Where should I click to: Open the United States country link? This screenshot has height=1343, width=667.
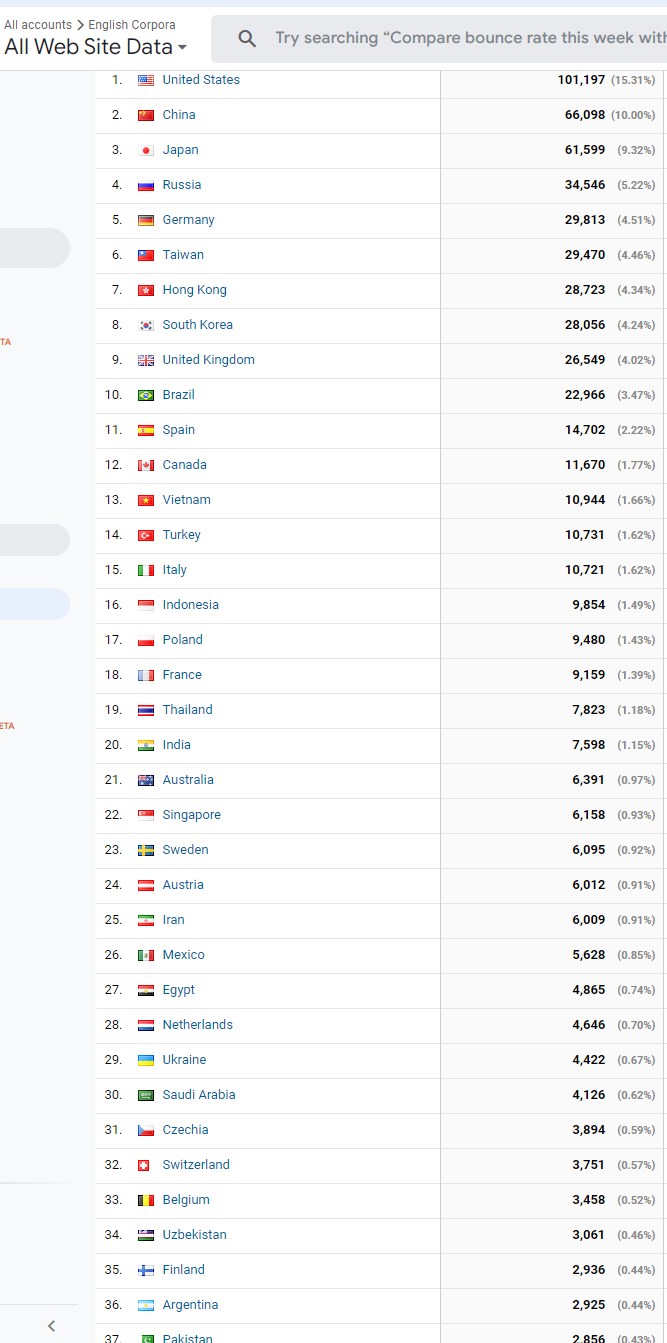(x=201, y=80)
